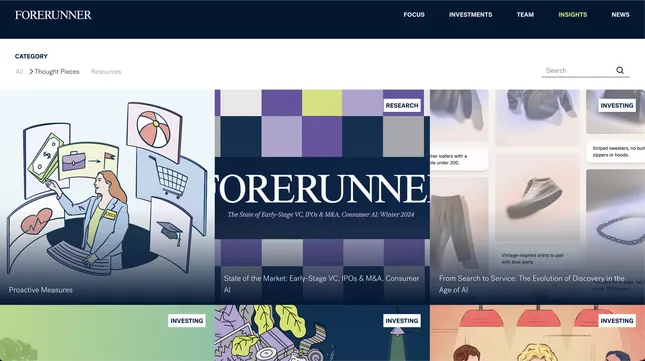Click the chevron arrow beside Thought Pieces
This screenshot has width=645, height=361.
pyautogui.click(x=31, y=72)
